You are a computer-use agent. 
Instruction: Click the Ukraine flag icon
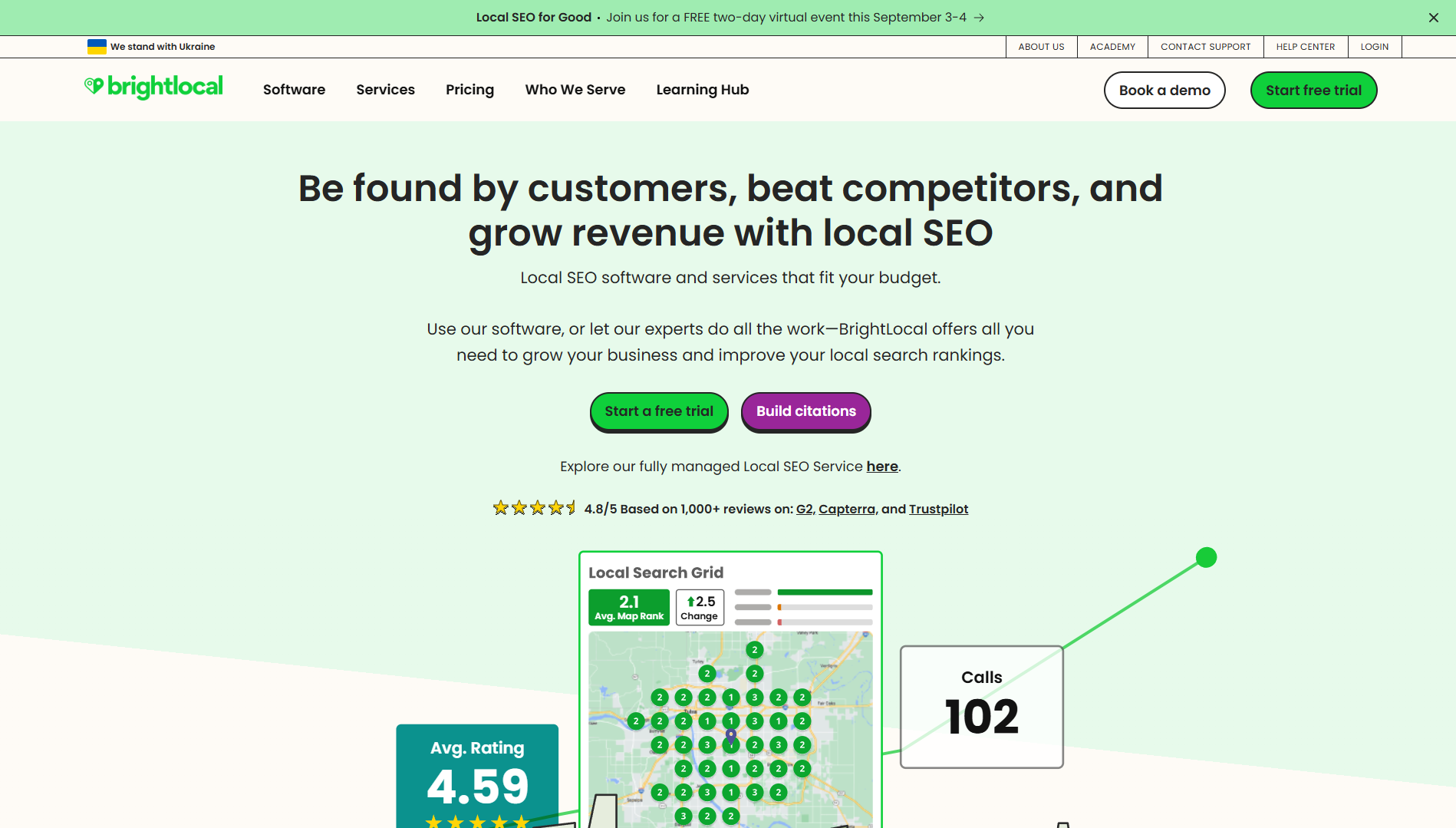(97, 47)
